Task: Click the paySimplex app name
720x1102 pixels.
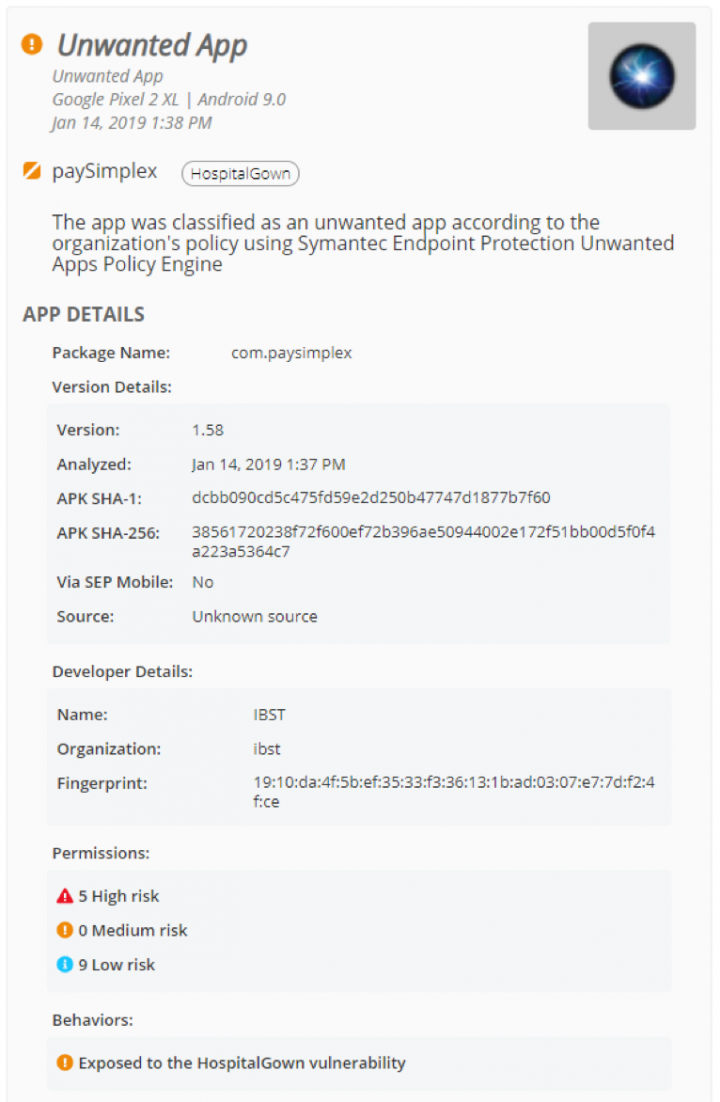Action: pos(105,171)
